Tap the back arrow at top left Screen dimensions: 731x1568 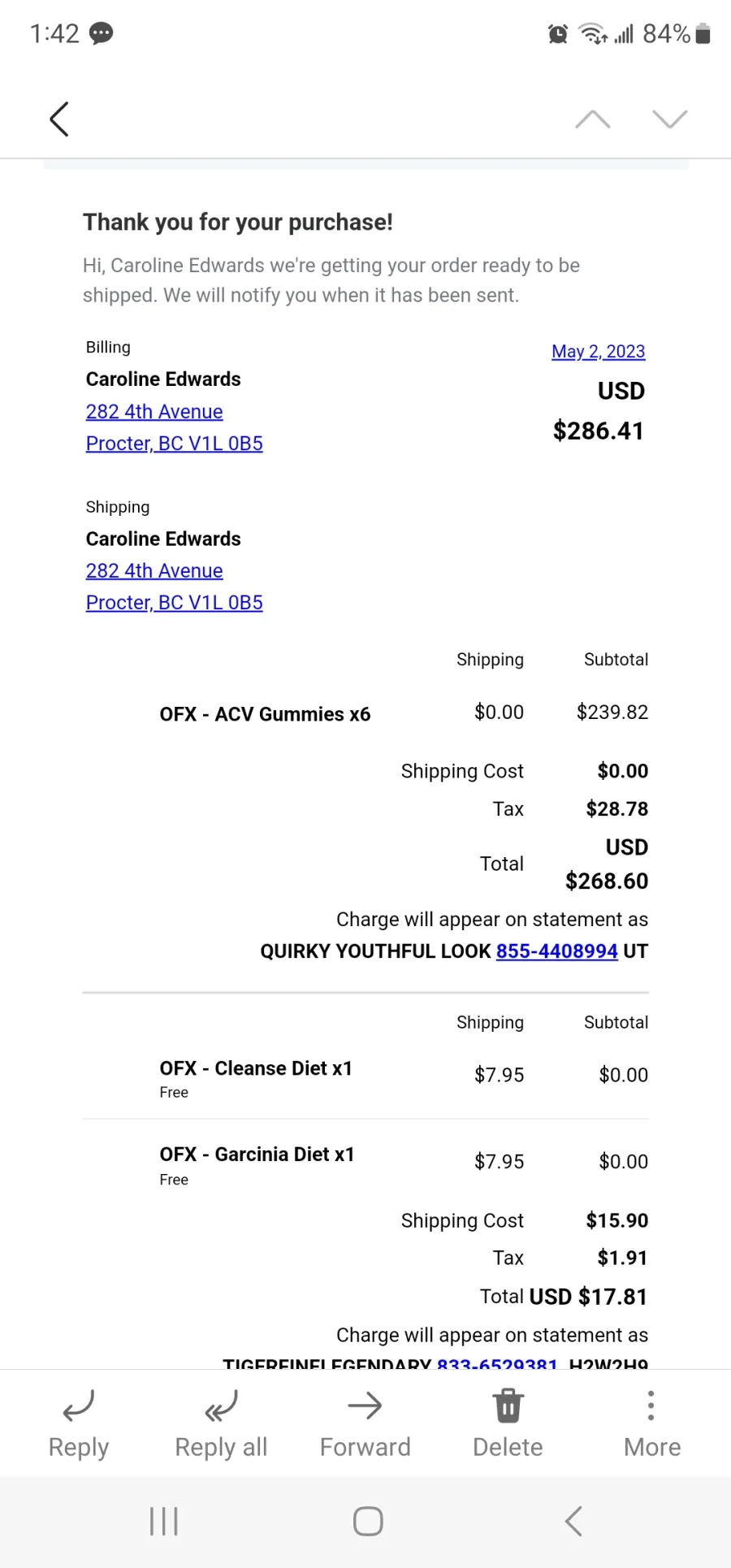point(59,119)
